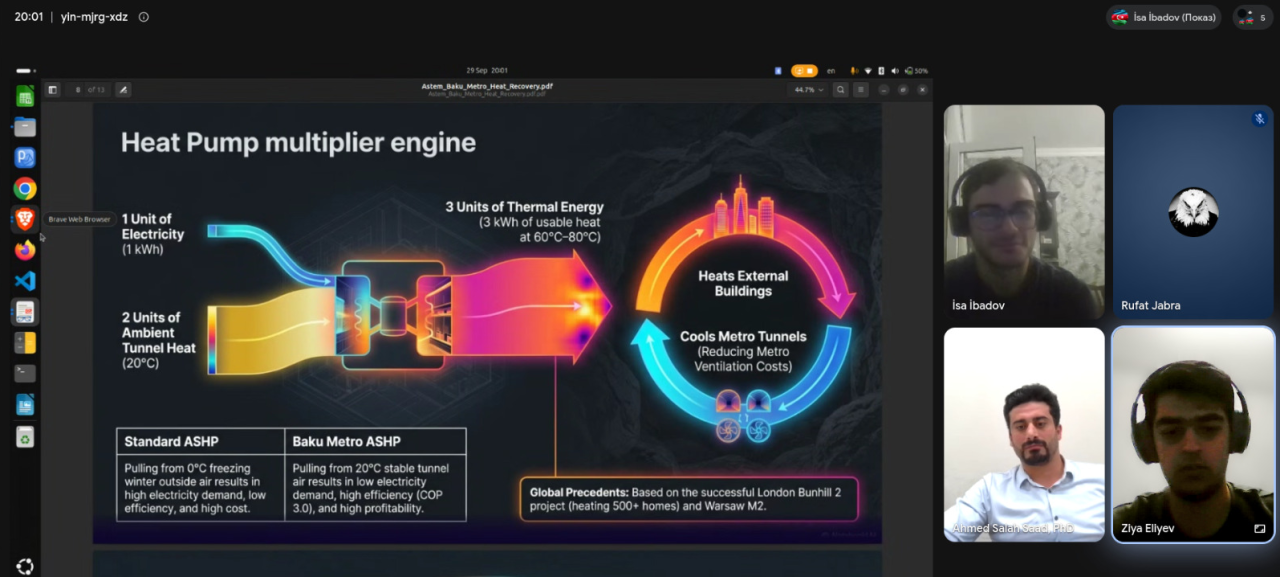Image resolution: width=1280 pixels, height=577 pixels.
Task: Open the Terminal from the dock
Action: point(25,373)
